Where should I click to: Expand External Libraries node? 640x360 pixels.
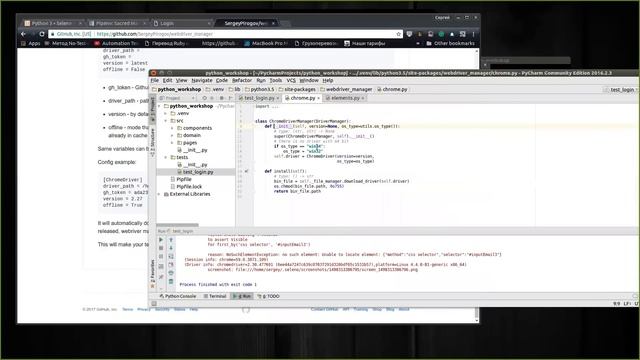[160, 194]
